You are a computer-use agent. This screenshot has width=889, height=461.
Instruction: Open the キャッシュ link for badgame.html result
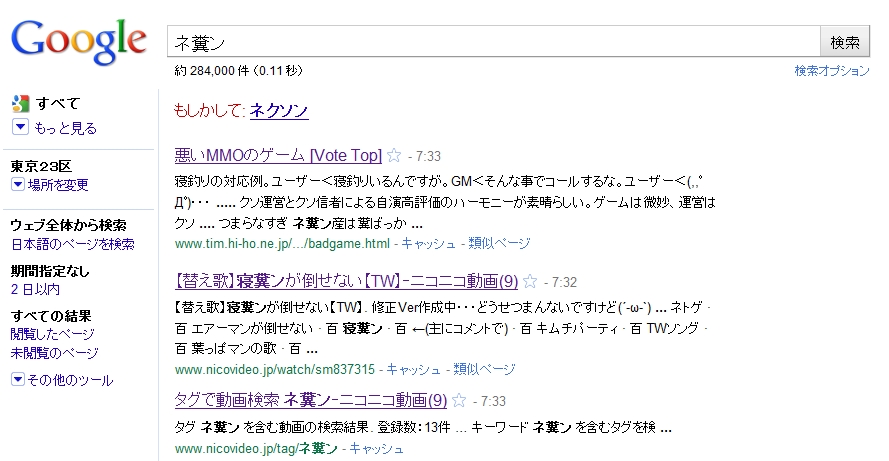428,243
